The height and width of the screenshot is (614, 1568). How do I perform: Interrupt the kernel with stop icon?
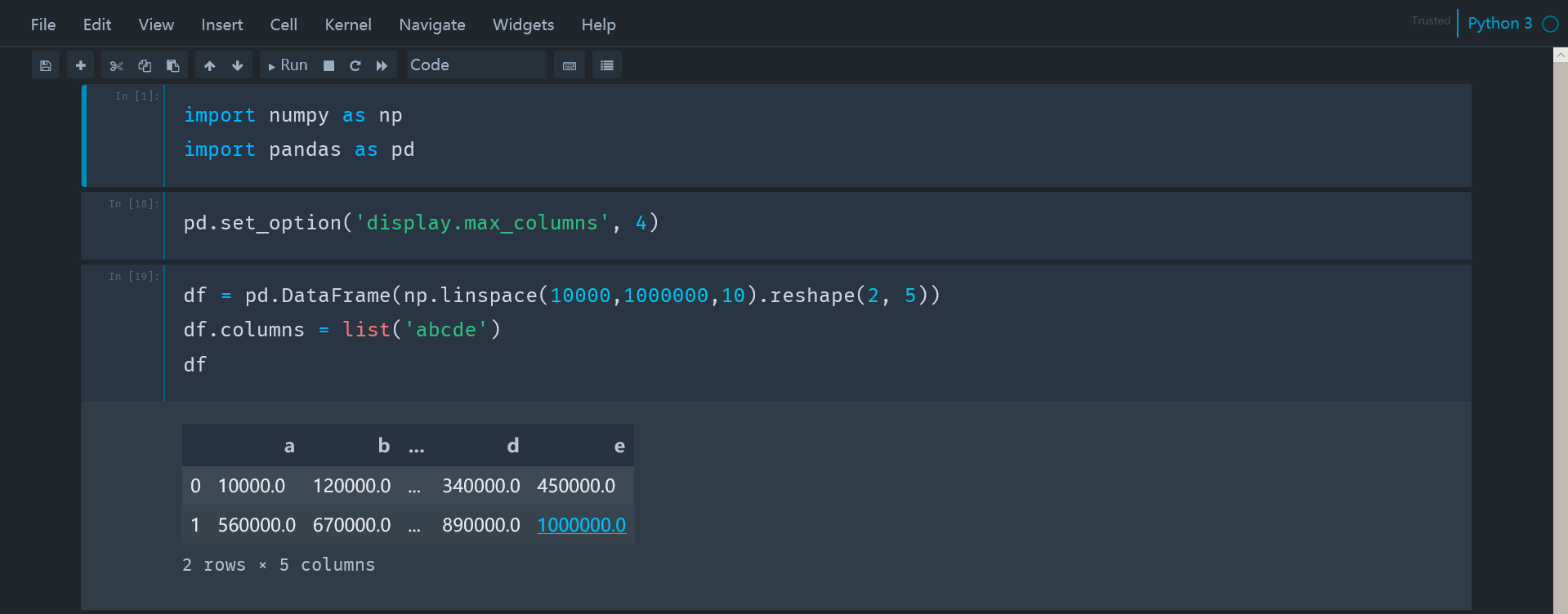click(328, 65)
